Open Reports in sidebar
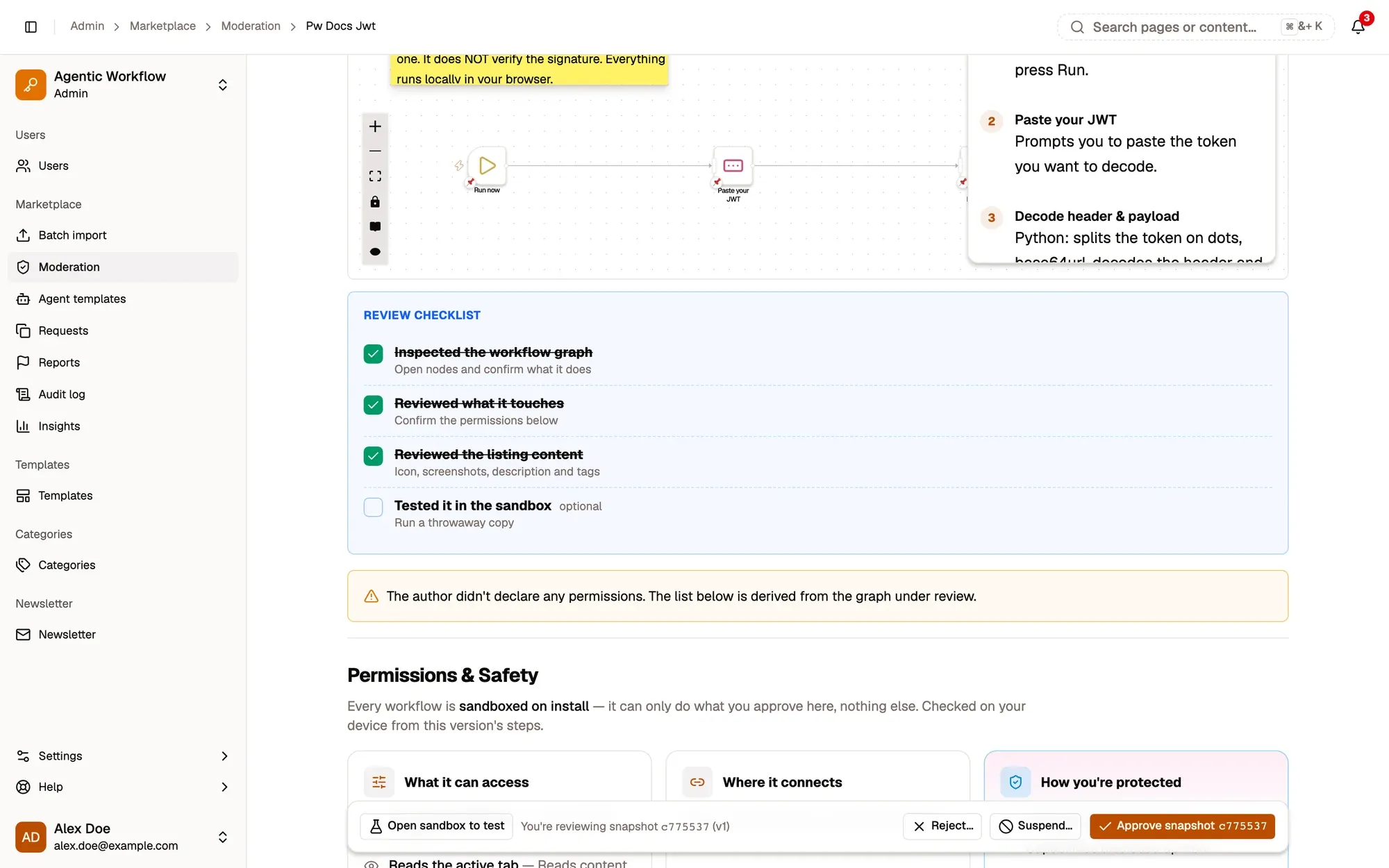 pos(123,362)
